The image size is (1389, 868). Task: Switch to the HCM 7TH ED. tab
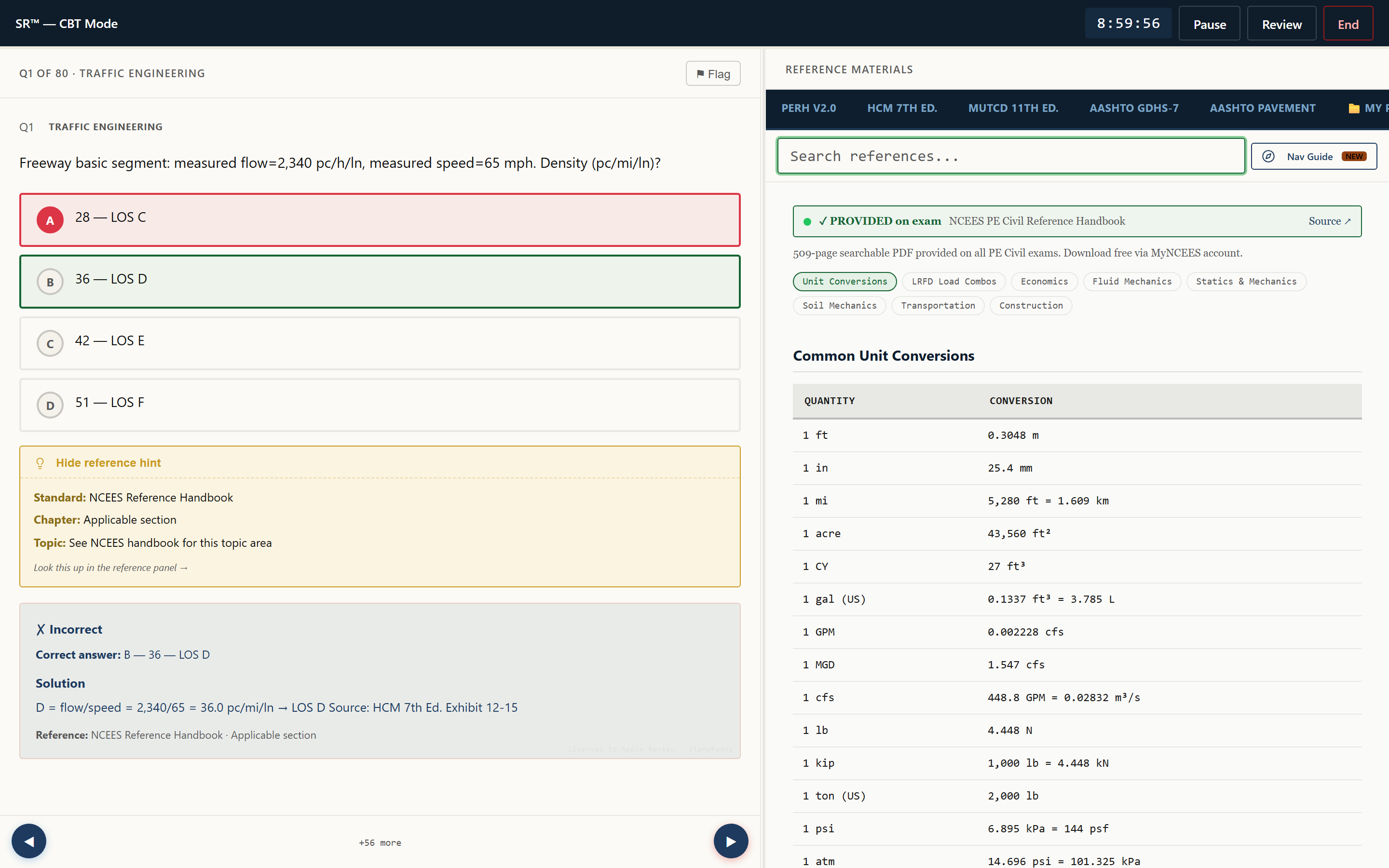pos(902,108)
